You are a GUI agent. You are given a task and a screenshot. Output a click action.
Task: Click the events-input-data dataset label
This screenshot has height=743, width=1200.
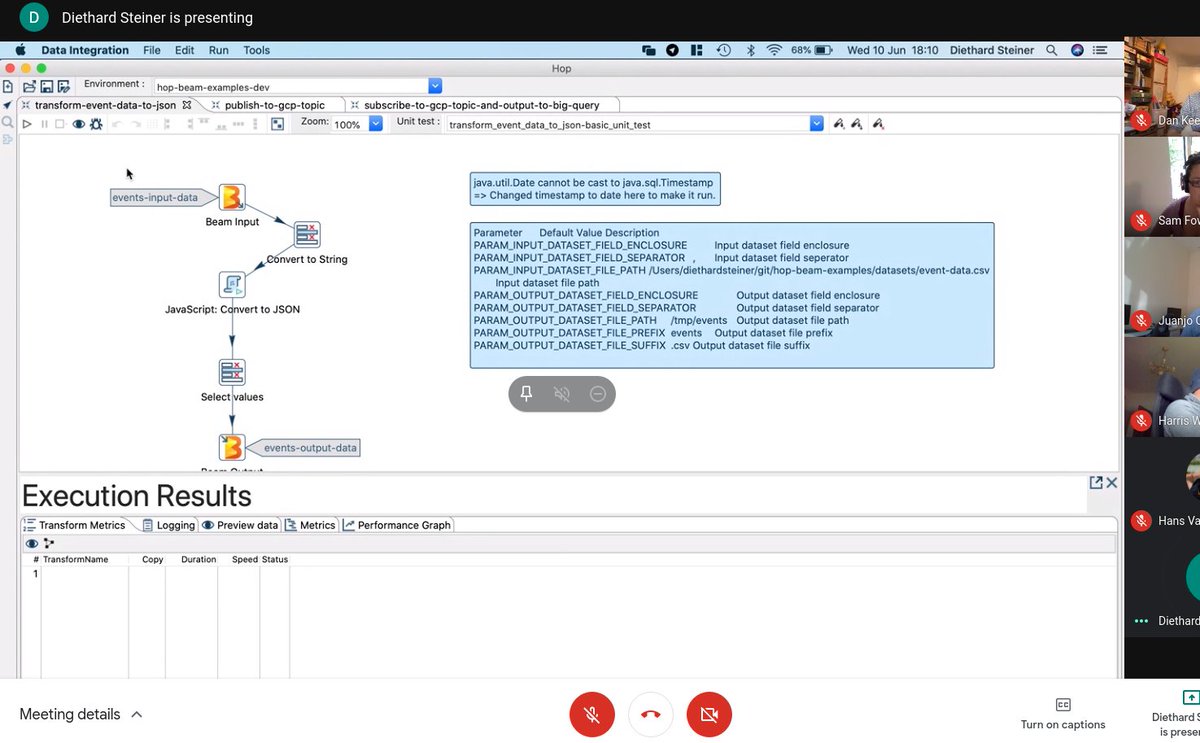(x=163, y=197)
